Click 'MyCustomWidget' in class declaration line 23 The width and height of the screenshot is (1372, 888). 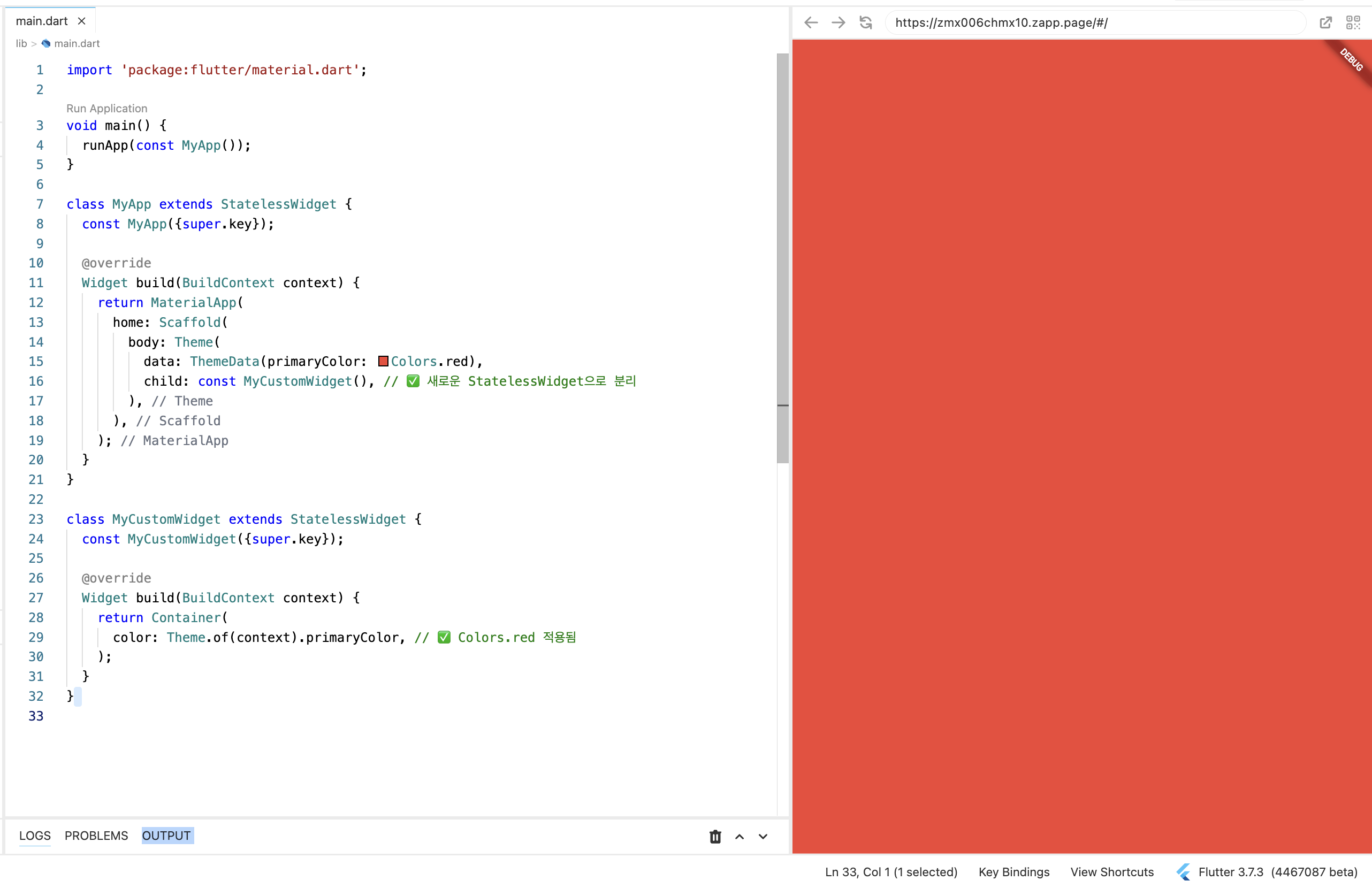(166, 519)
